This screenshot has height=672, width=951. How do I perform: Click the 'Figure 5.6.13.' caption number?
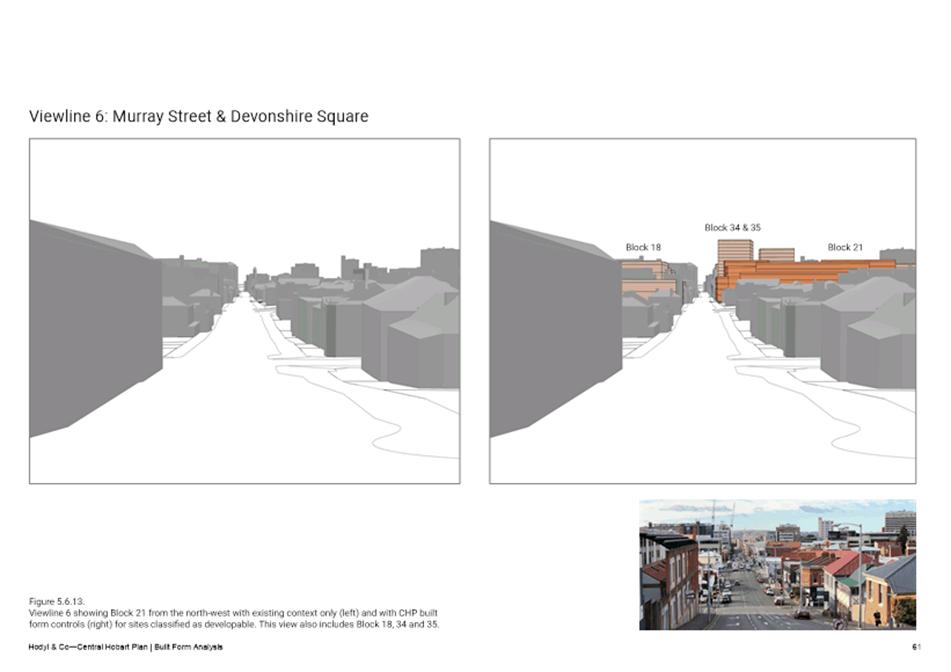[x=56, y=602]
